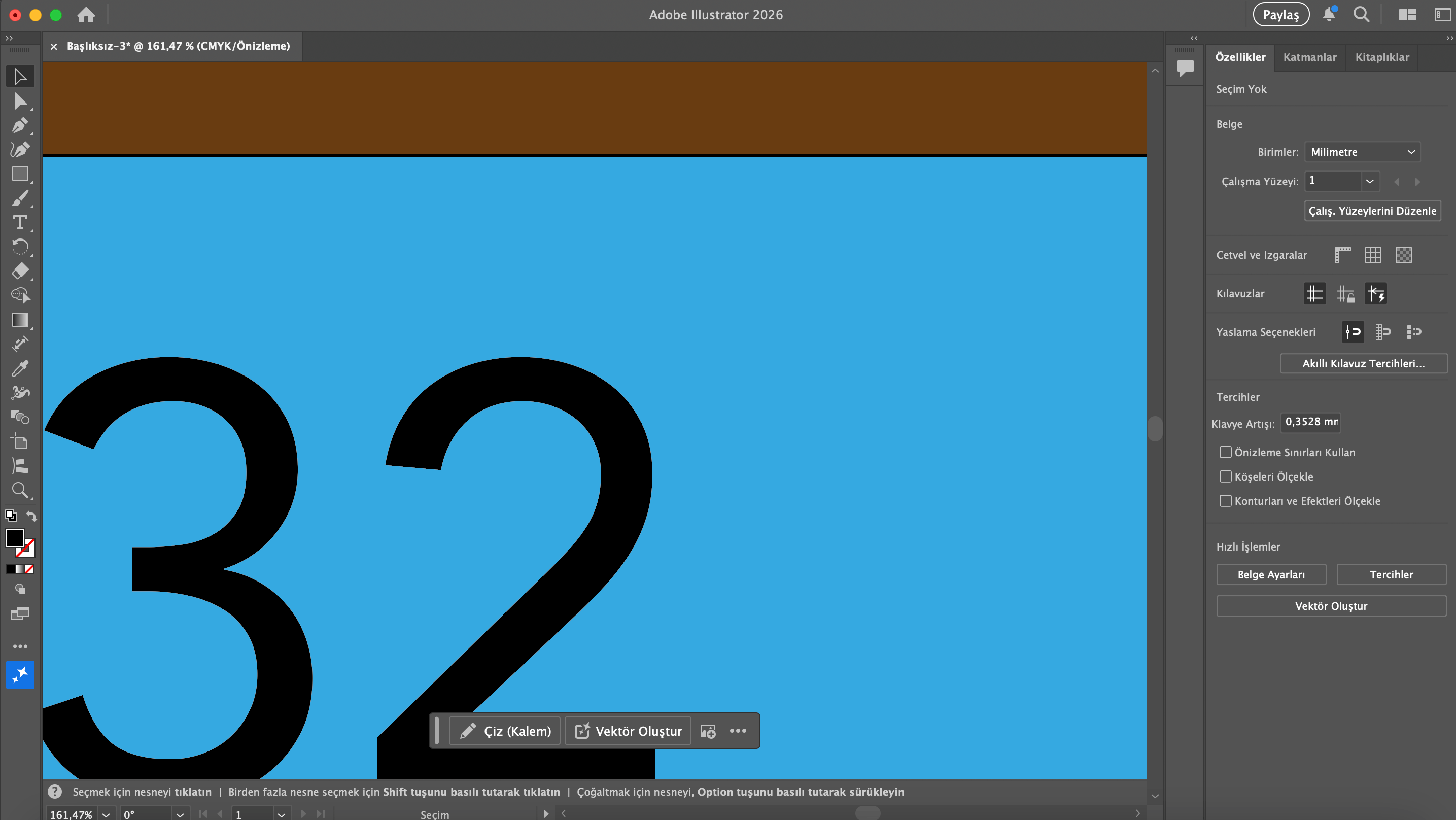
Task: Click the Belge Ayarları button
Action: (x=1271, y=574)
